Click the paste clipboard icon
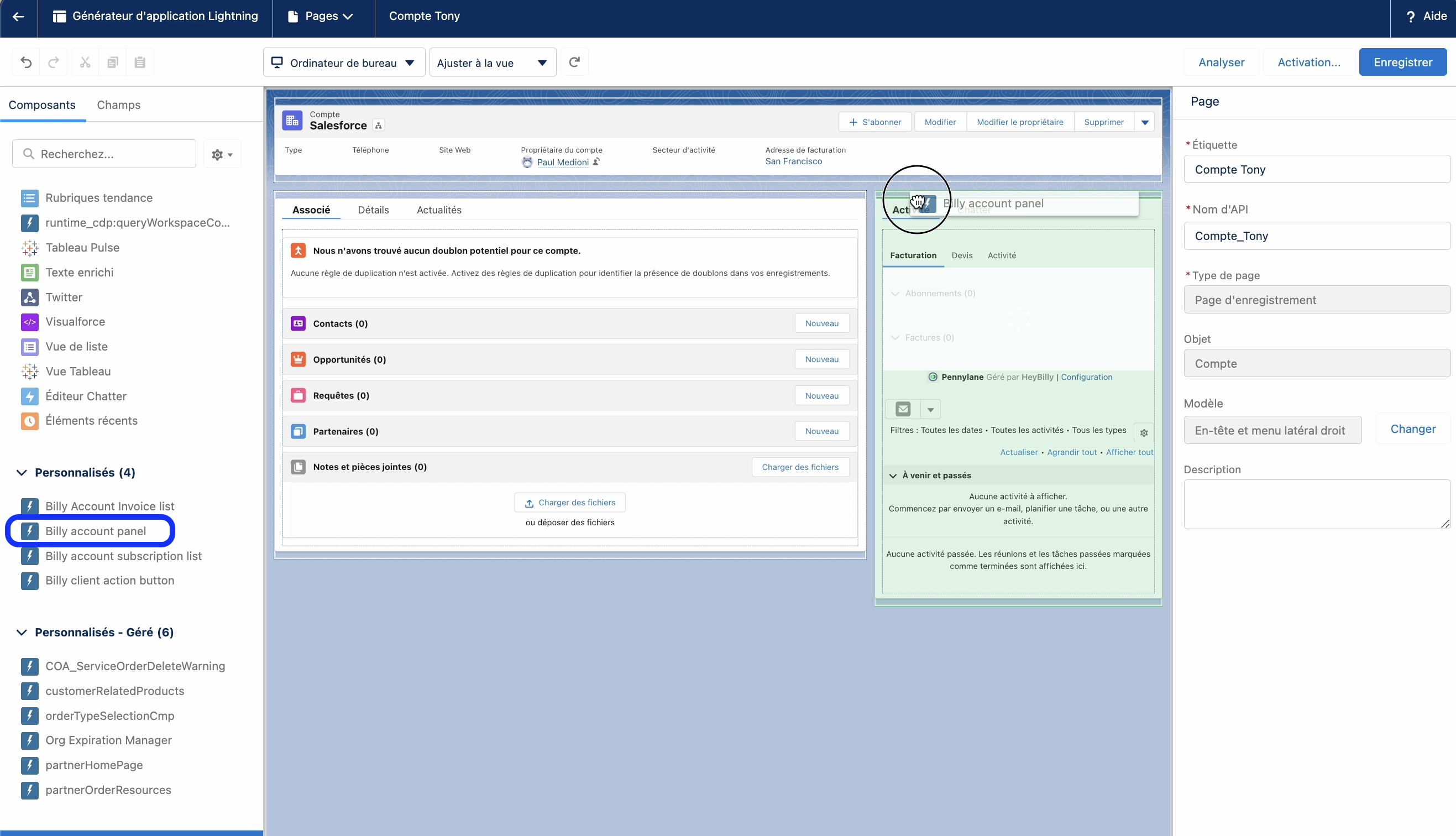 click(x=140, y=62)
